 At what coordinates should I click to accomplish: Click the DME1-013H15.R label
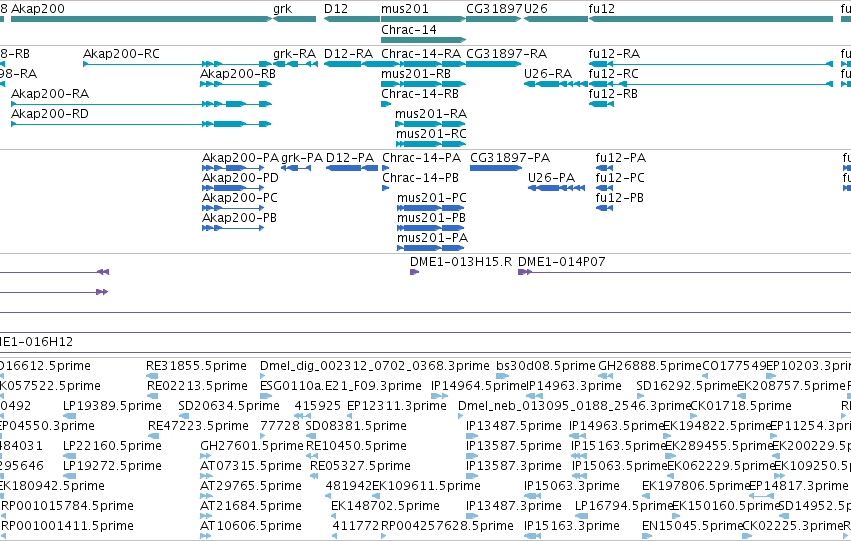click(461, 262)
